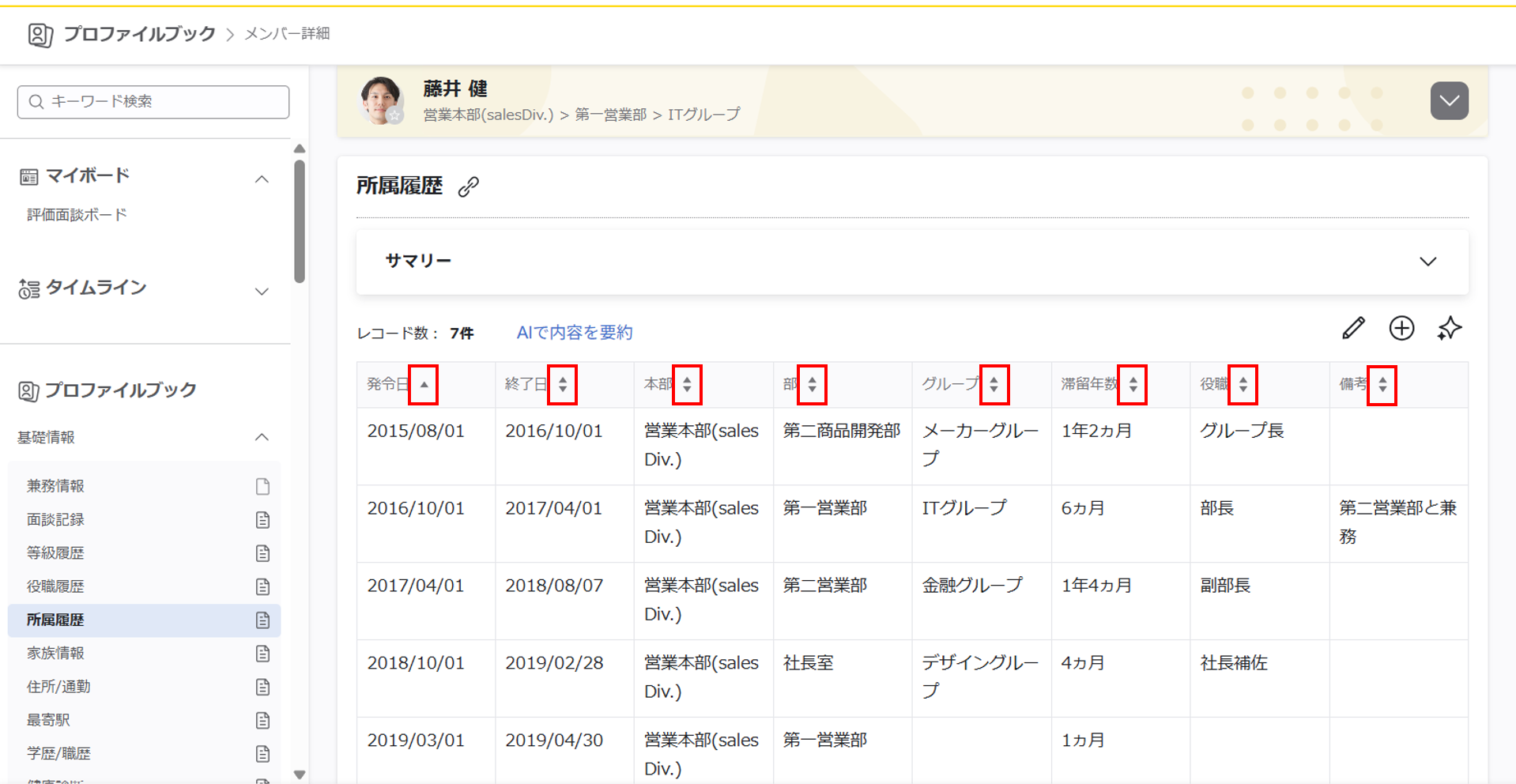
Task: Click the キーワード検索 search field
Action: [153, 102]
